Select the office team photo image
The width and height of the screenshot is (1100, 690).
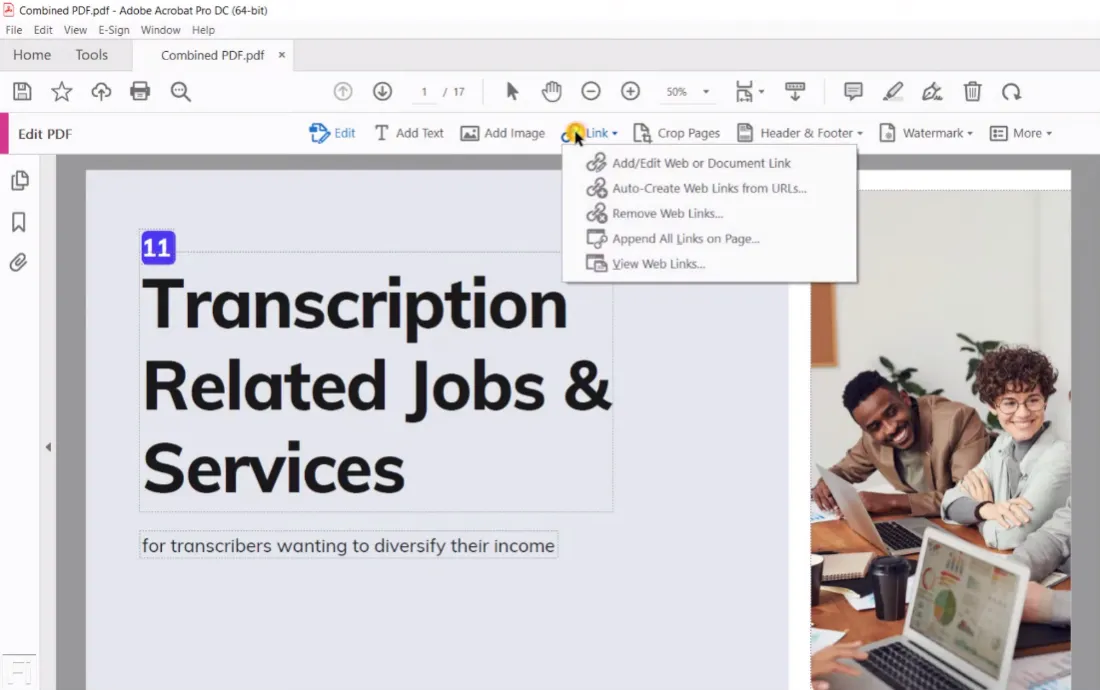coord(941,440)
